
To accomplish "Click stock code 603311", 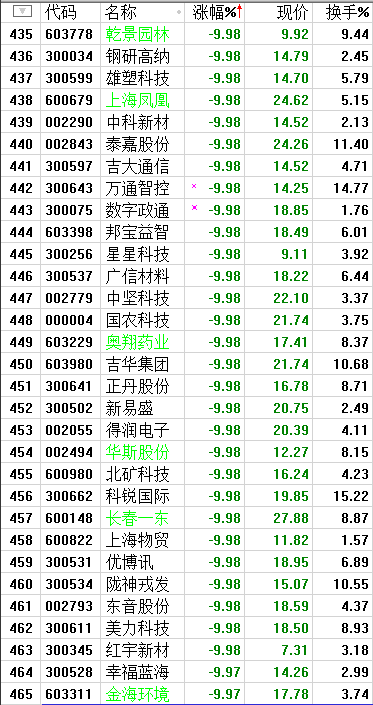I will point(69,695).
